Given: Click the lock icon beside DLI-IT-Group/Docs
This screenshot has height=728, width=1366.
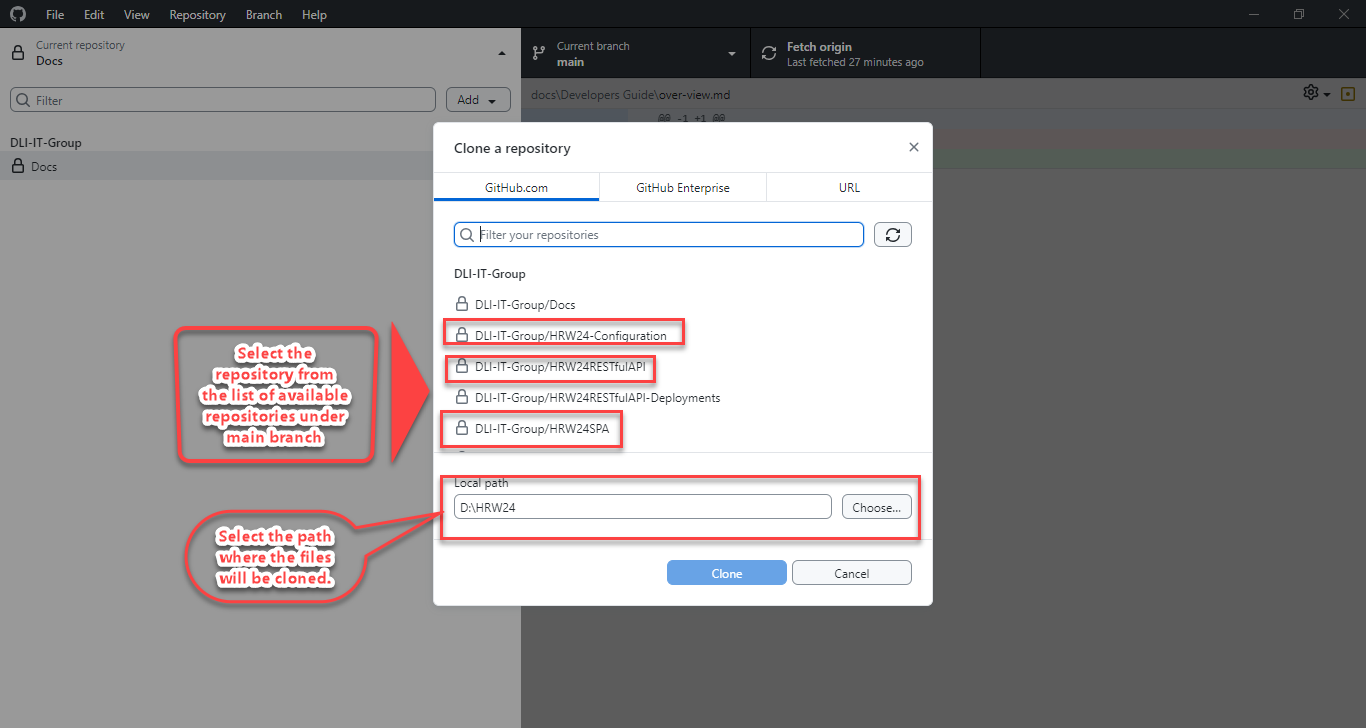Looking at the screenshot, I should click(461, 304).
